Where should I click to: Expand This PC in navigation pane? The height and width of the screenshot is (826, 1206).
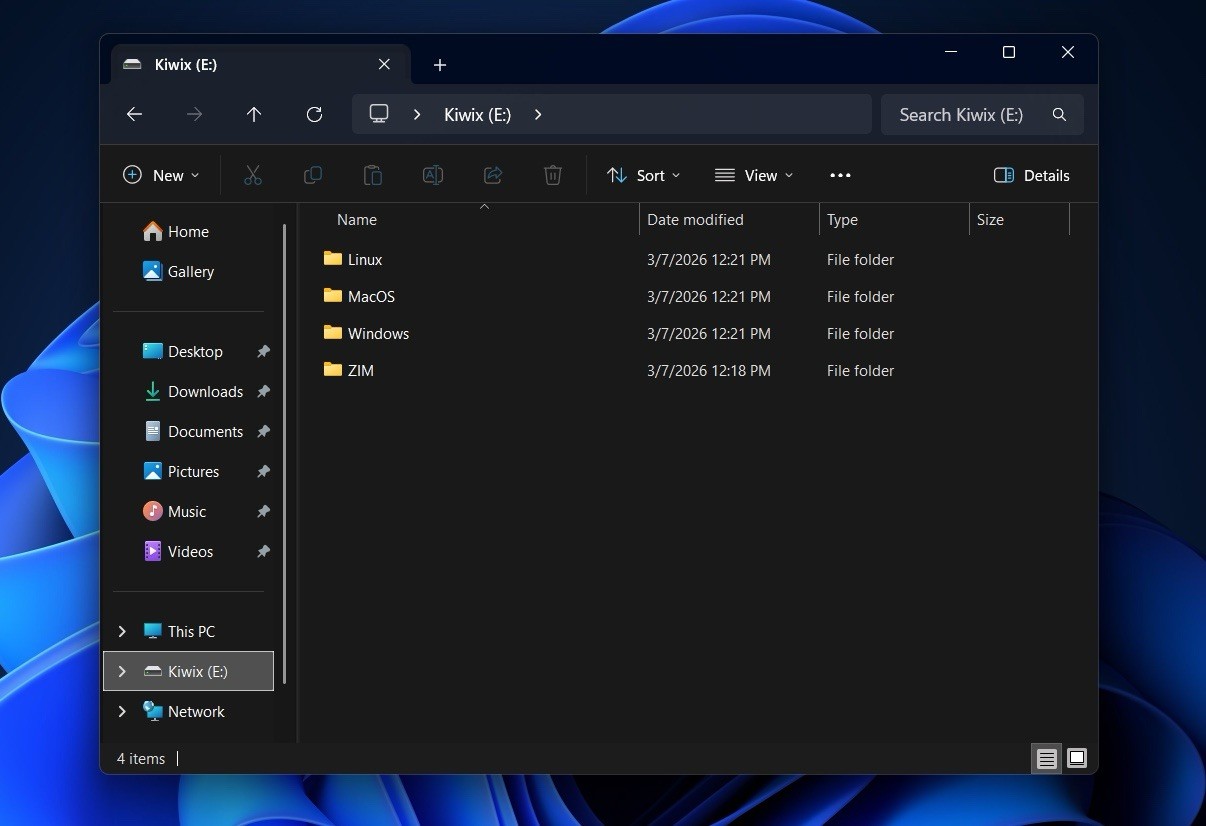point(122,631)
